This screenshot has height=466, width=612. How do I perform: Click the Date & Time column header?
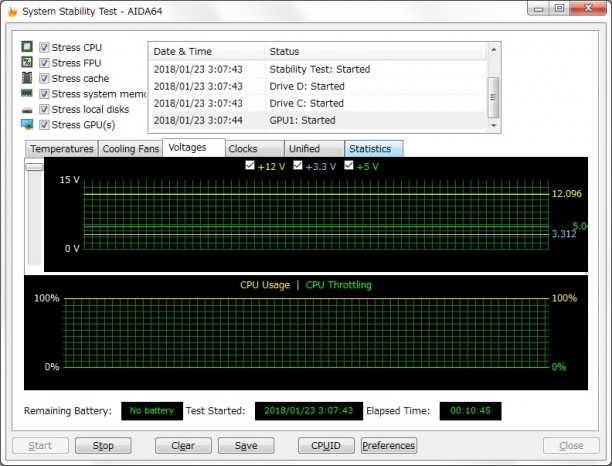(206, 51)
